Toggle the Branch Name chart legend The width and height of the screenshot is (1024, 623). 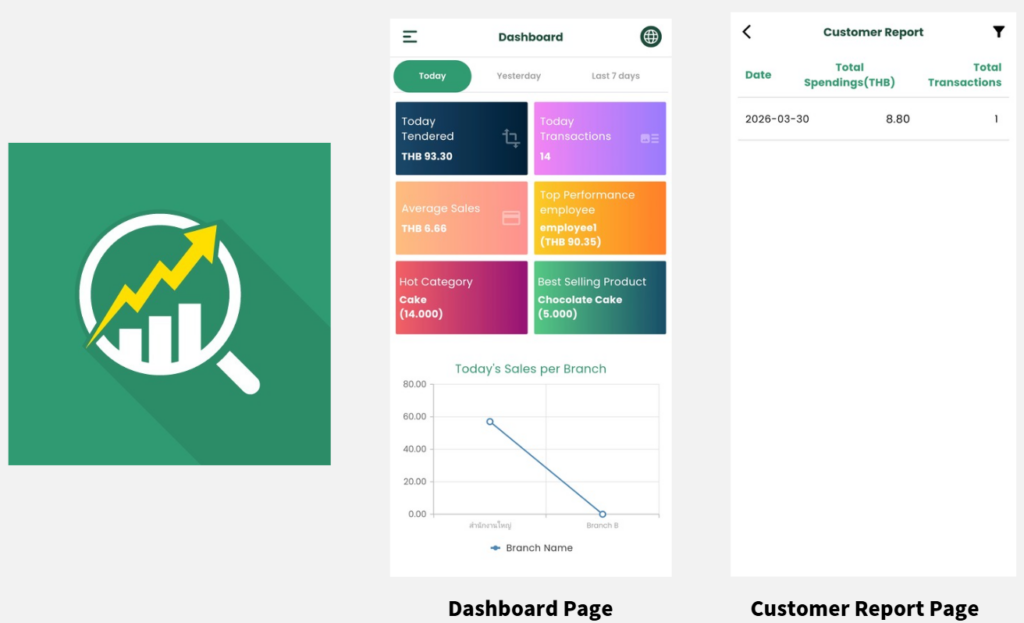(x=531, y=548)
